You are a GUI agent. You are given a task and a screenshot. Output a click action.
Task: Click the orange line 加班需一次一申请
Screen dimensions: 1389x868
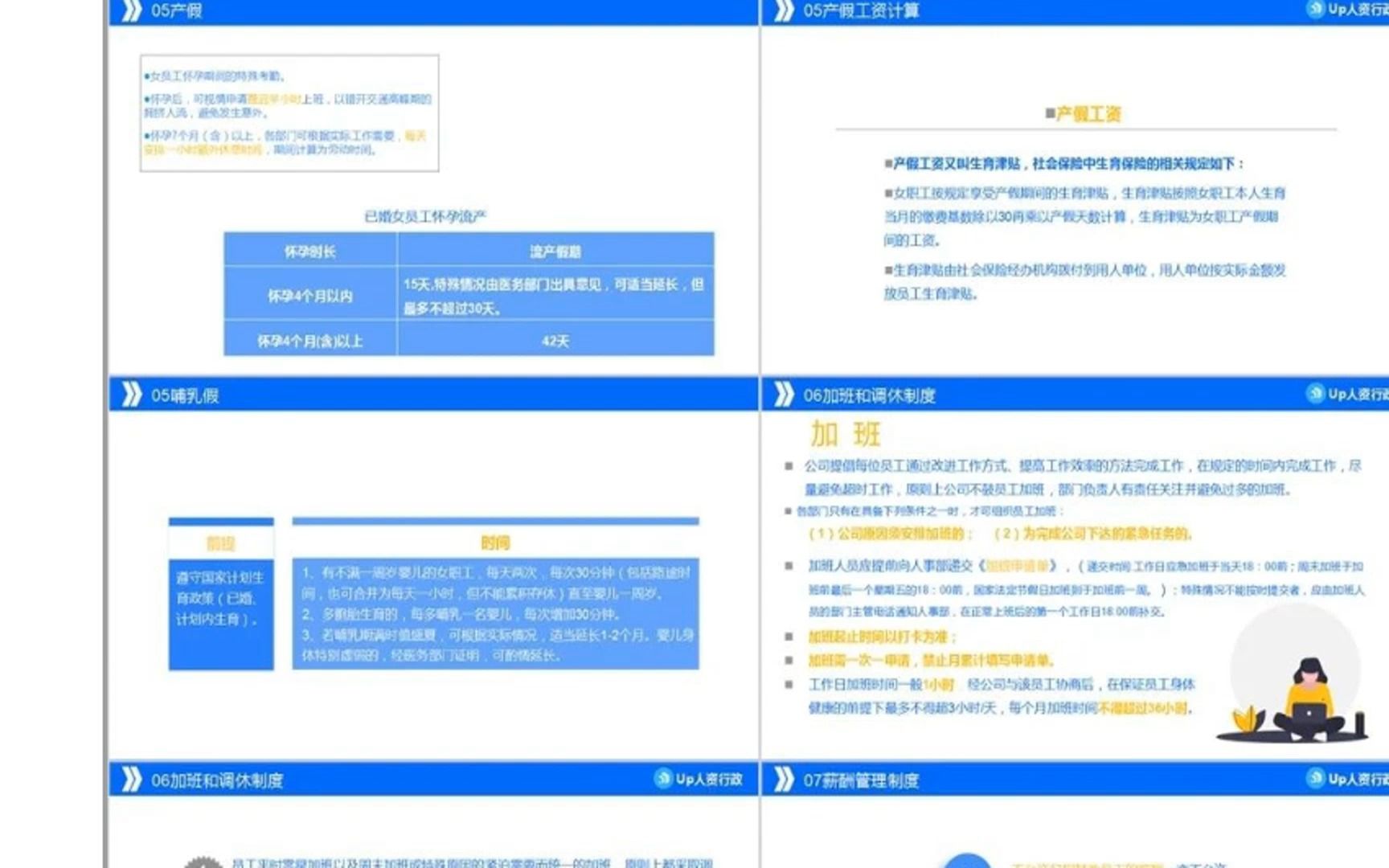tap(931, 660)
